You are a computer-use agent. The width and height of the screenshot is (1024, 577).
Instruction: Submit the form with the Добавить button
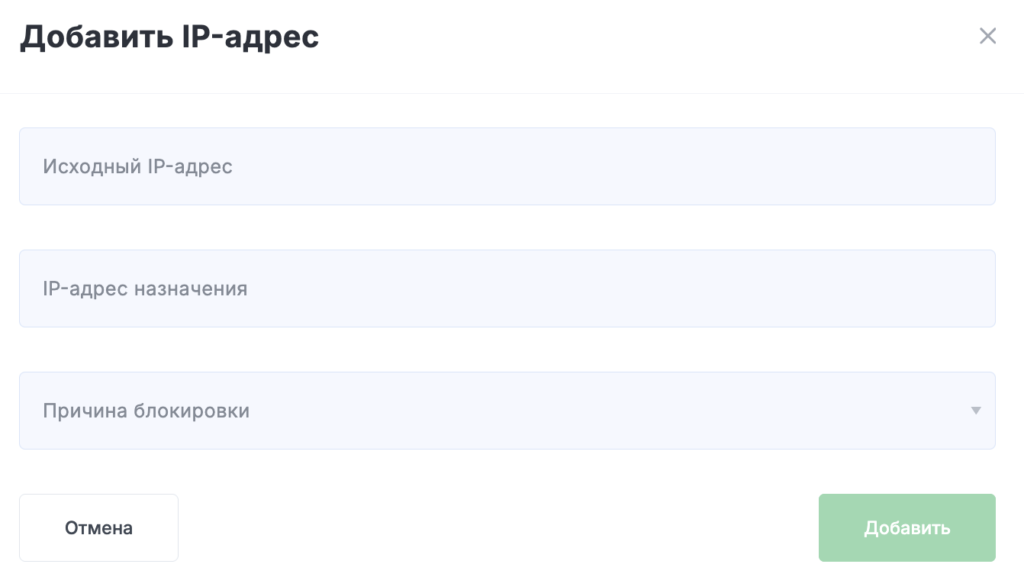(906, 528)
